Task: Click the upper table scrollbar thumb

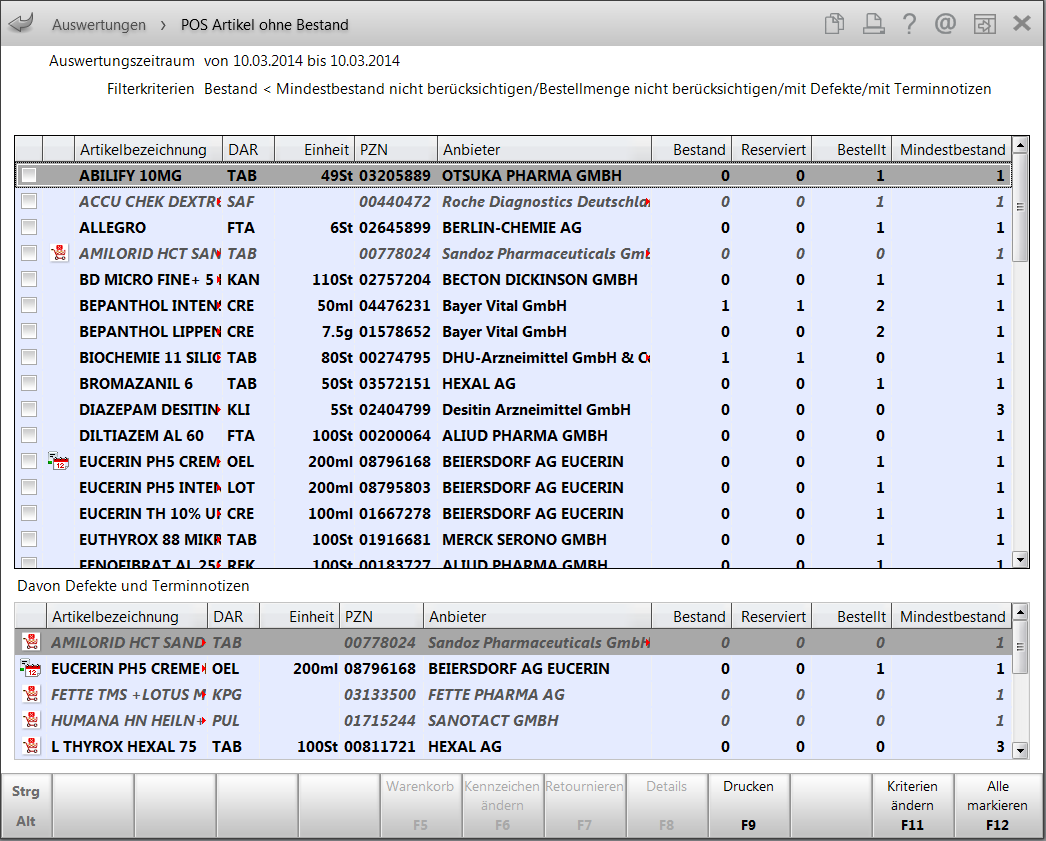Action: 1020,207
